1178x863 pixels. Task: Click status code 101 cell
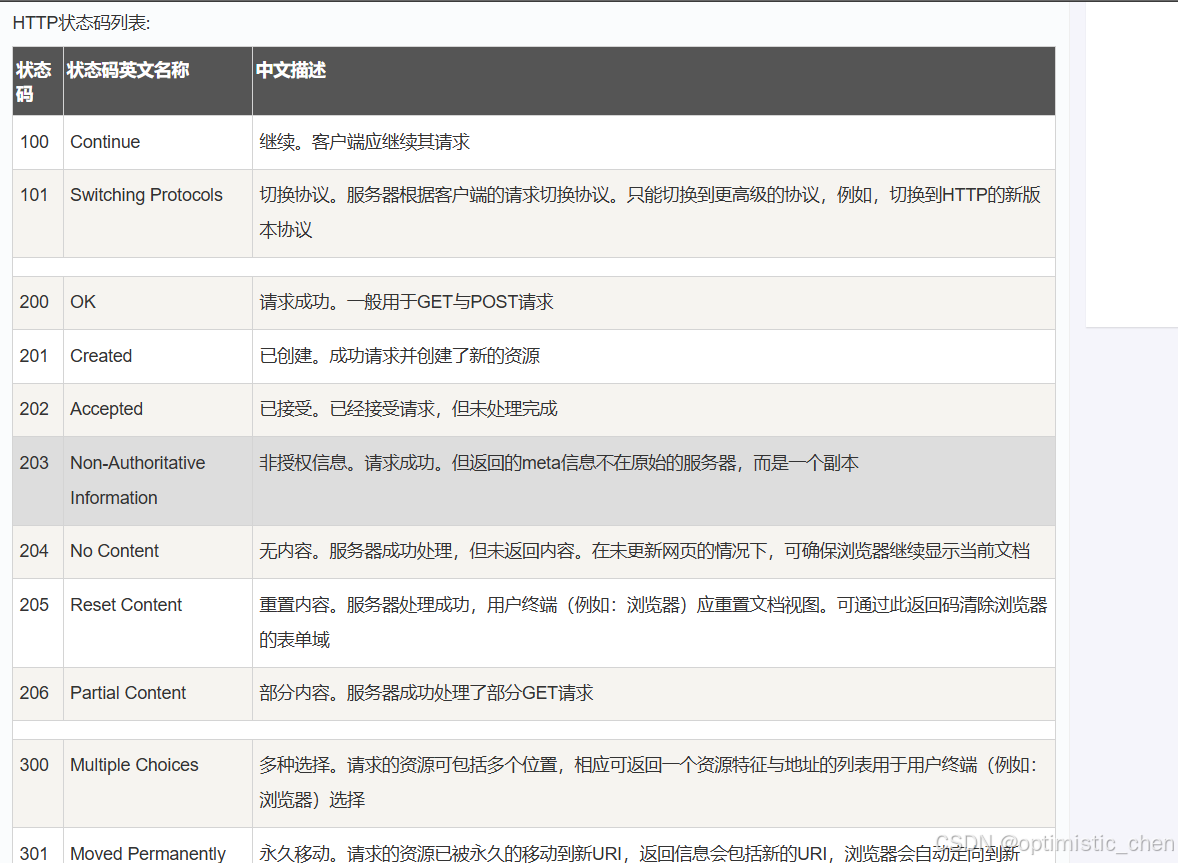38,213
